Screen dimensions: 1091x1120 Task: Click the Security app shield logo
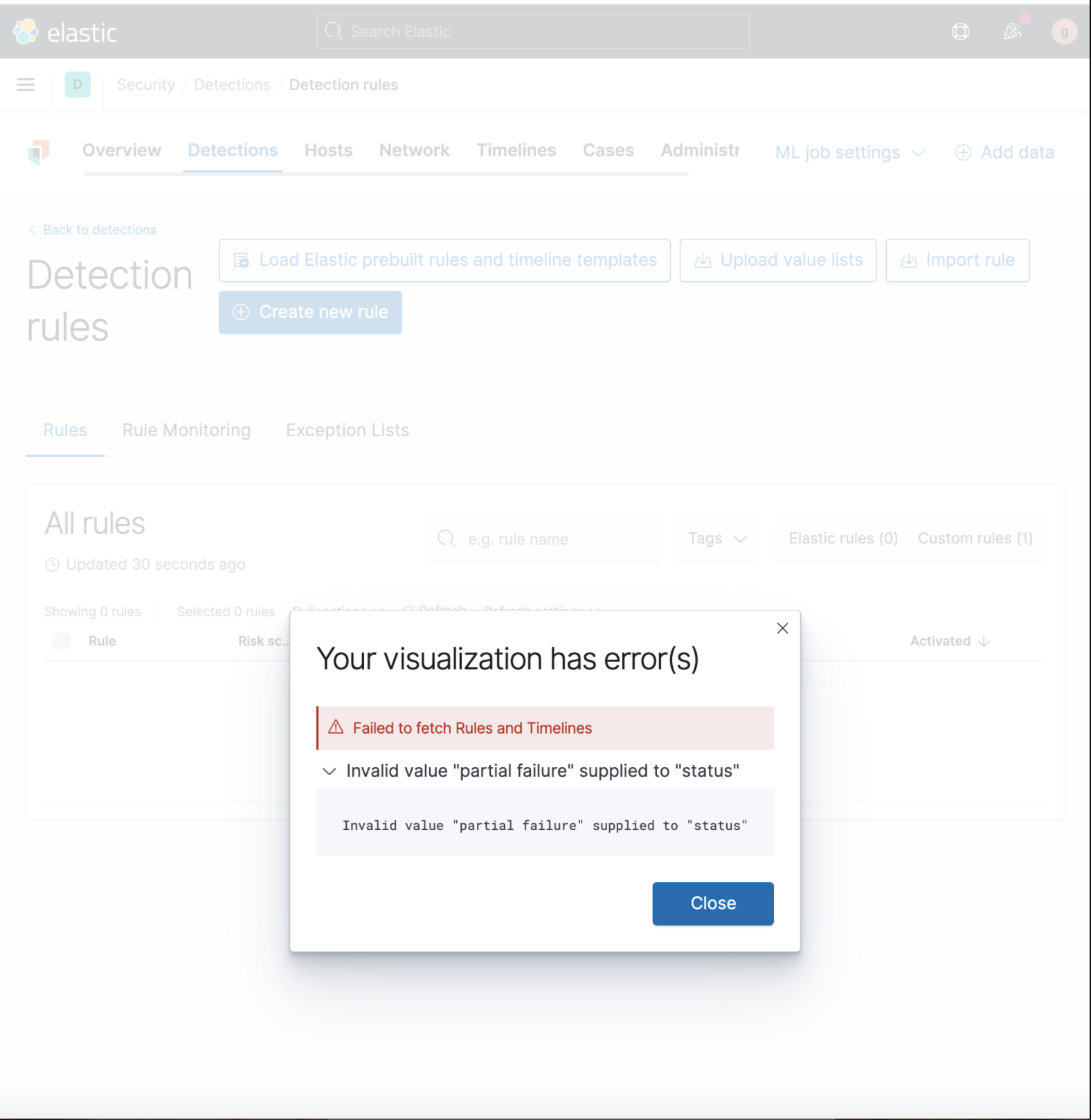click(39, 152)
